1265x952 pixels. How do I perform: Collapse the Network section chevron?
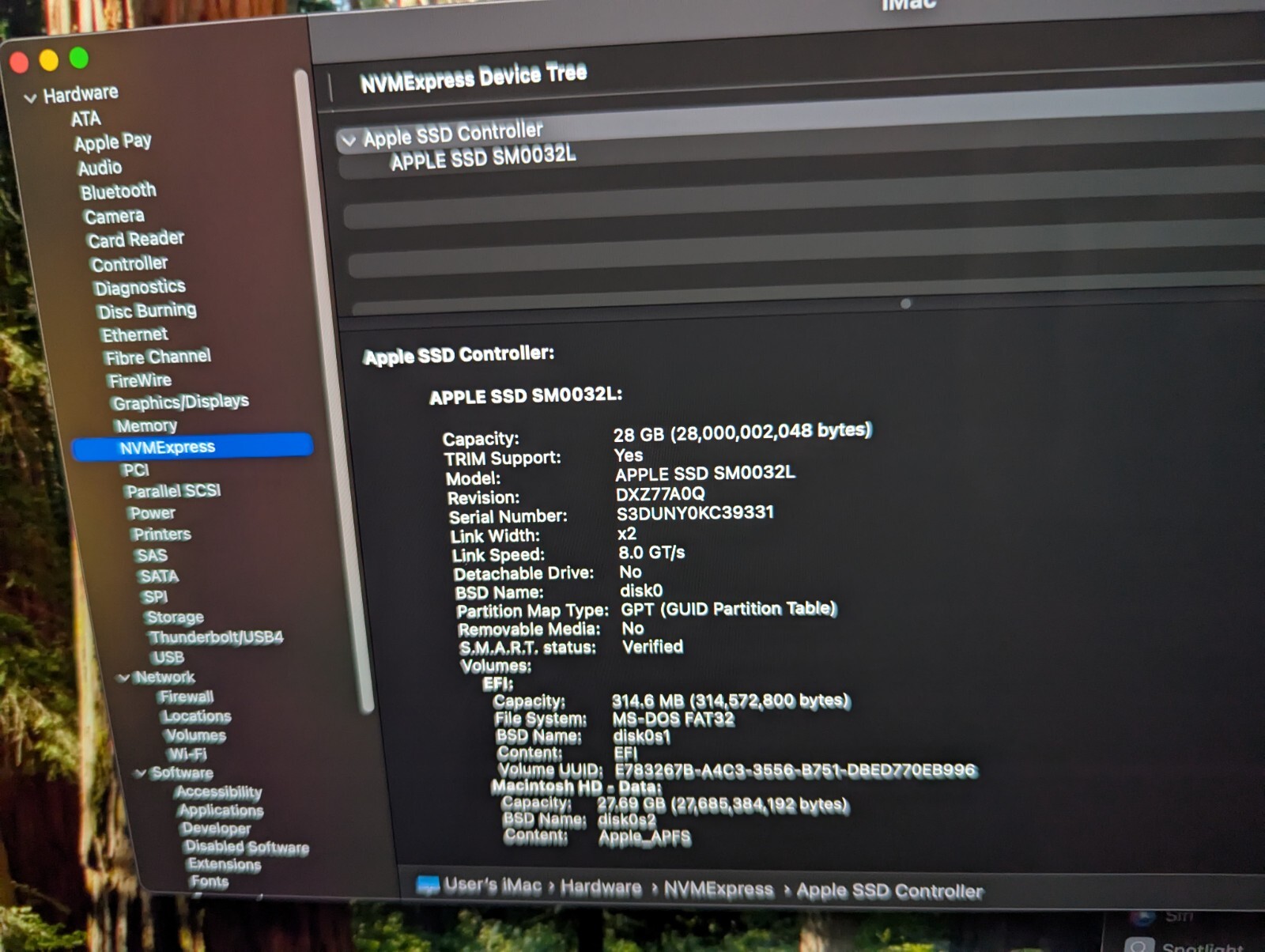tap(123, 678)
